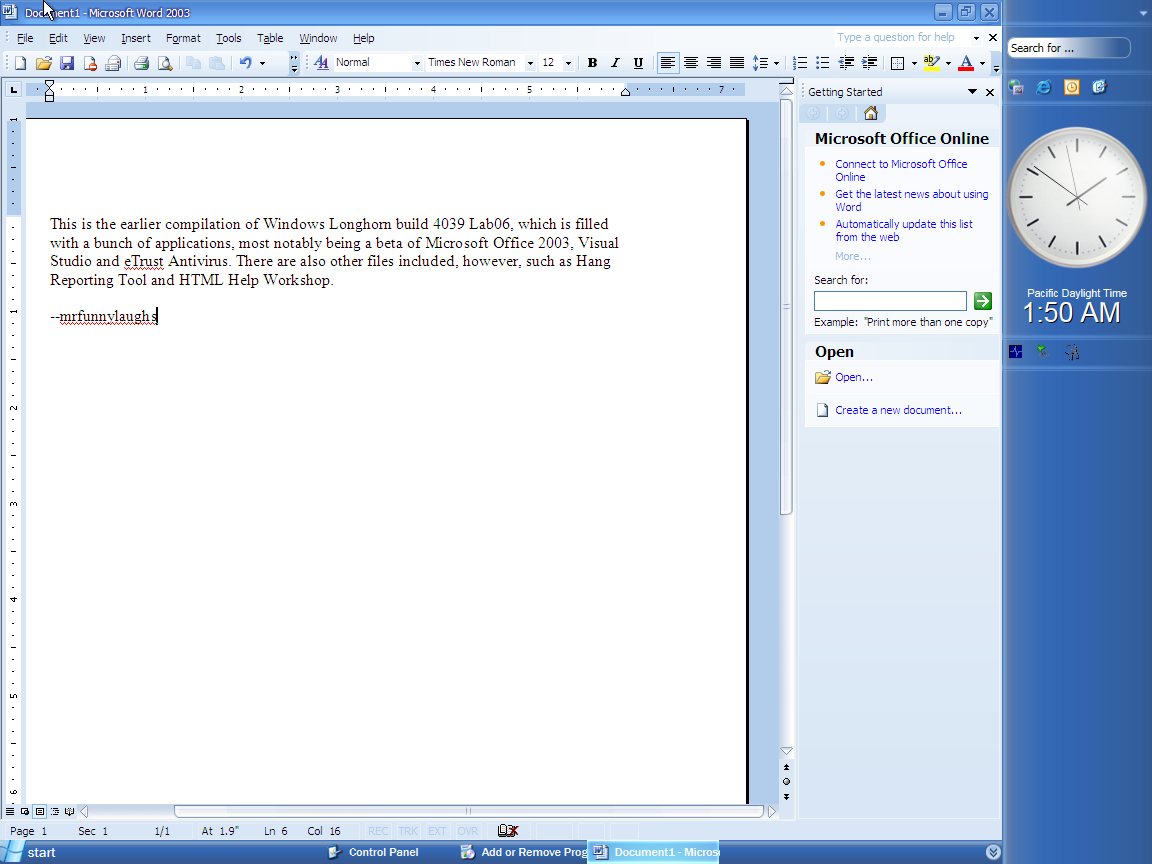Set paragraph alignment to Center
The width and height of the screenshot is (1152, 864).
pyautogui.click(x=691, y=63)
